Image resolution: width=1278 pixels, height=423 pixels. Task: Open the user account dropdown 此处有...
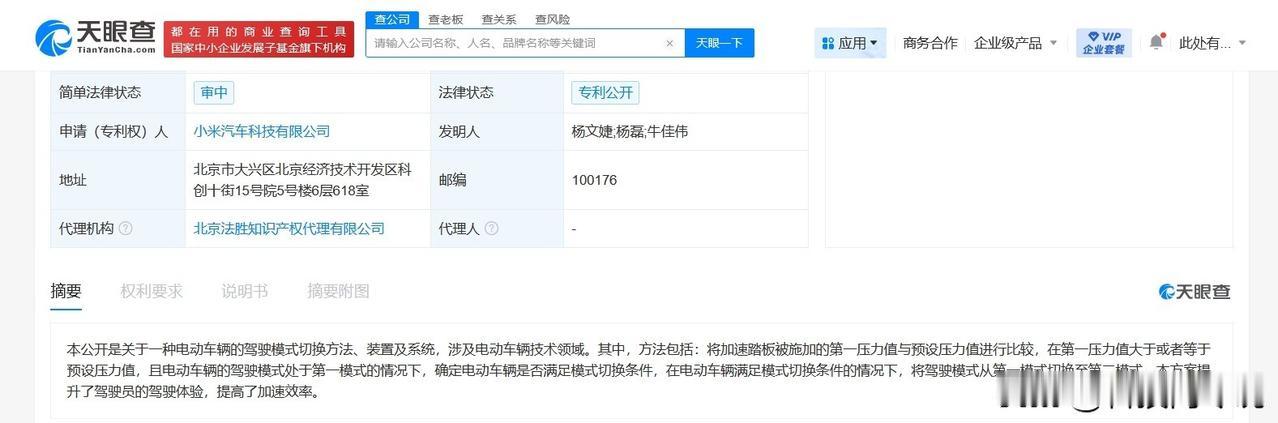(1213, 43)
